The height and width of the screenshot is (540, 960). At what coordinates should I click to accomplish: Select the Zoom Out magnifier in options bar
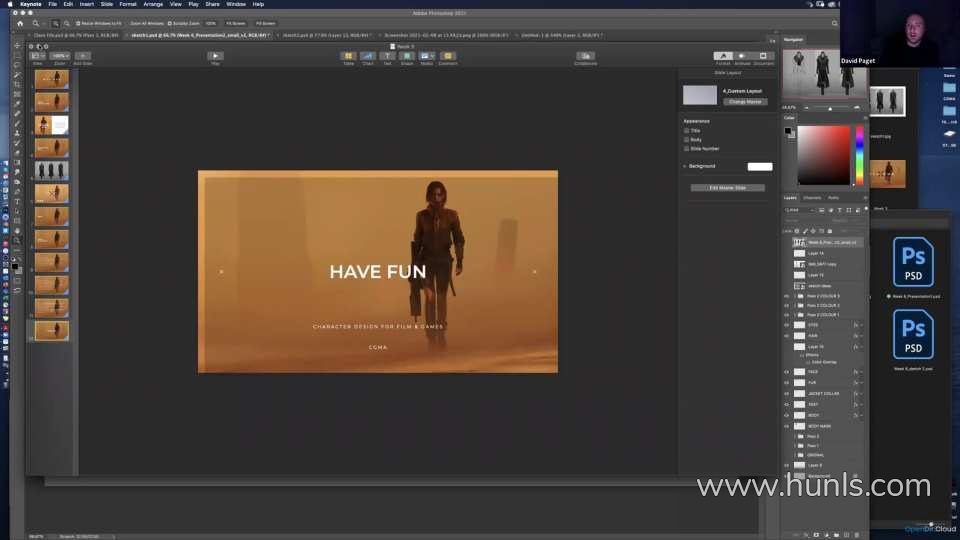tap(67, 23)
